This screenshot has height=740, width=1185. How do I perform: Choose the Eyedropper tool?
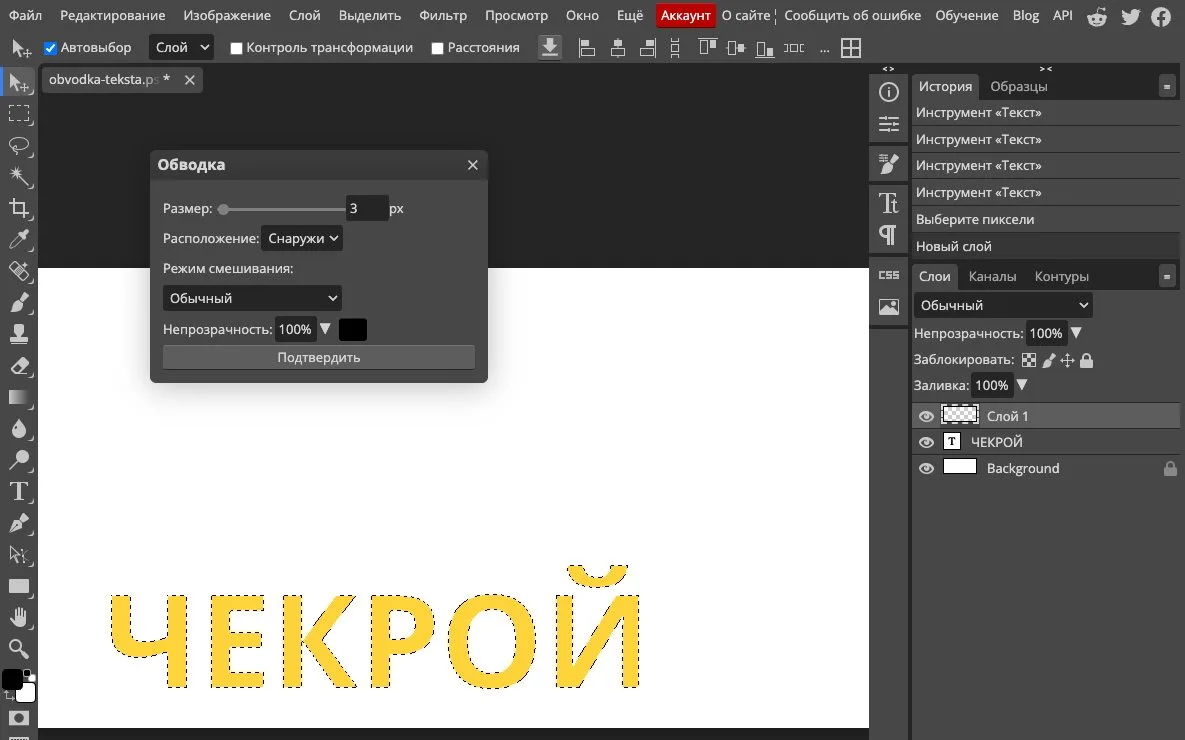19,240
